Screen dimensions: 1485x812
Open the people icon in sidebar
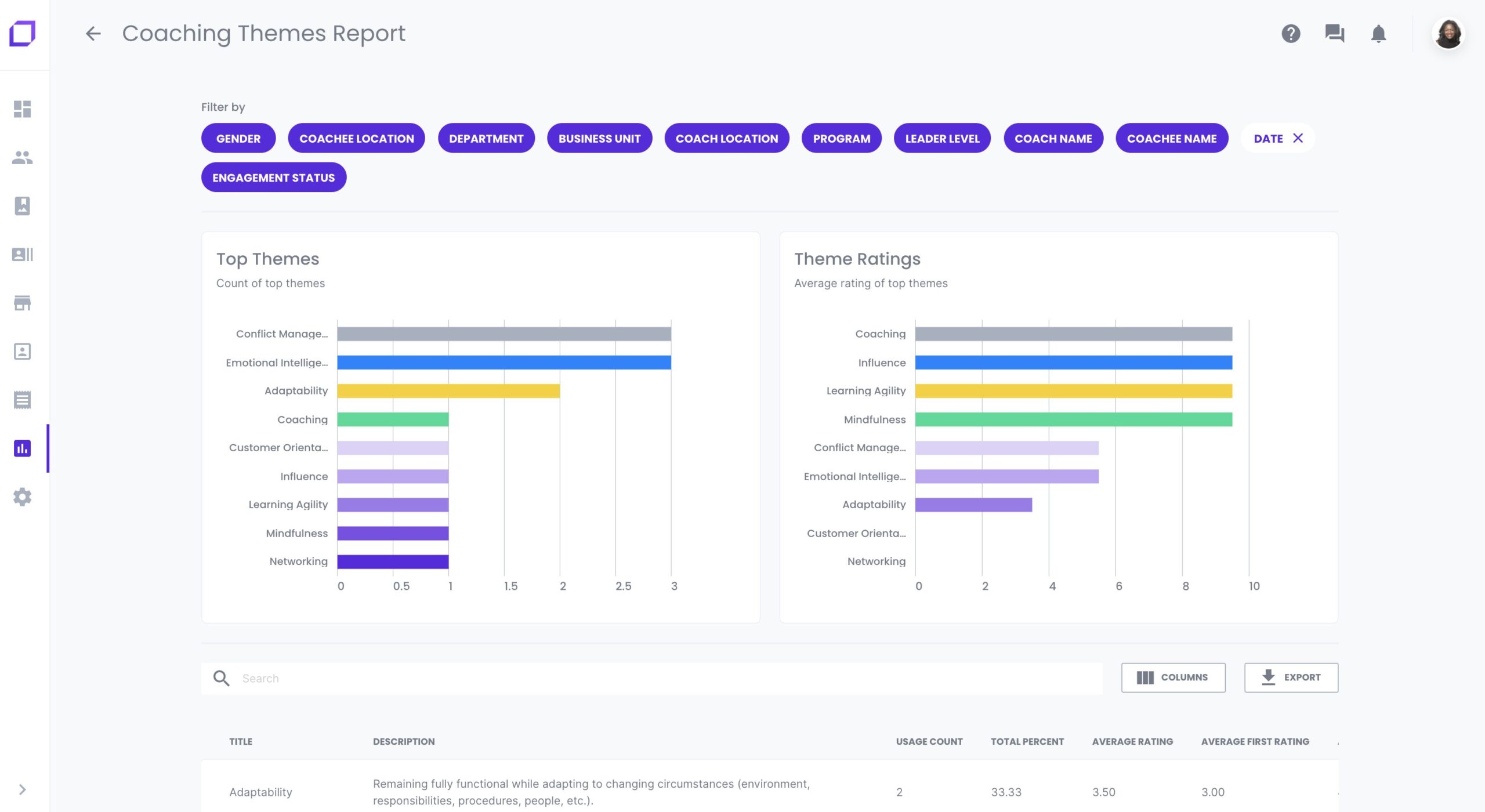pos(22,157)
